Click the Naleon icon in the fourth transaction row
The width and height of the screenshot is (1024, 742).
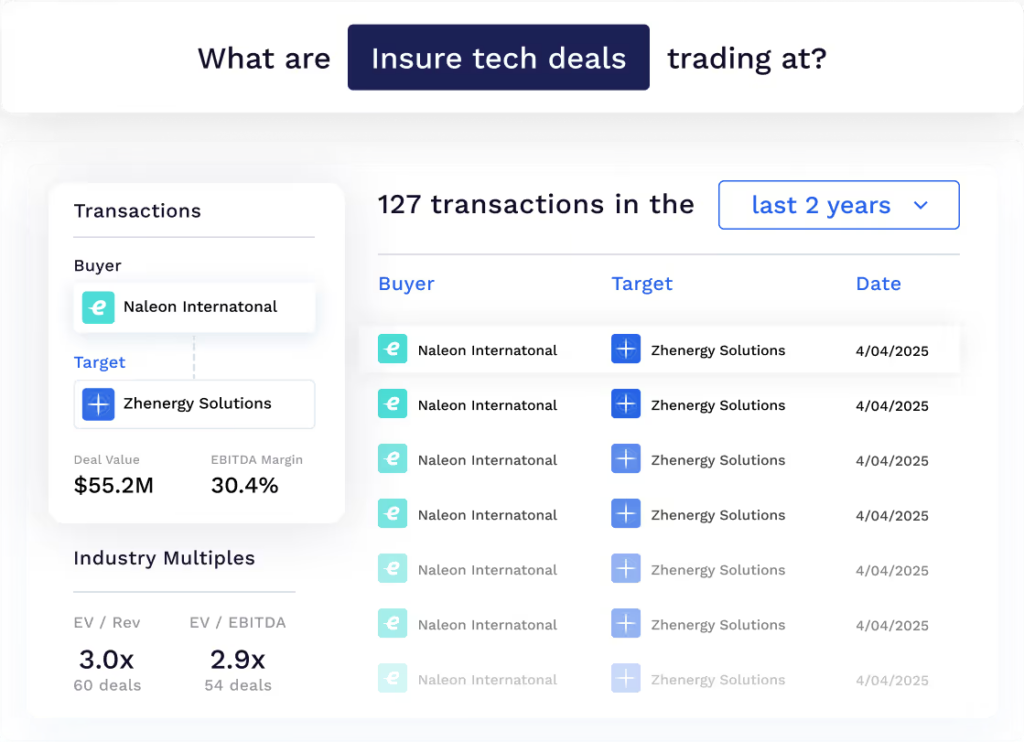[x=393, y=514]
